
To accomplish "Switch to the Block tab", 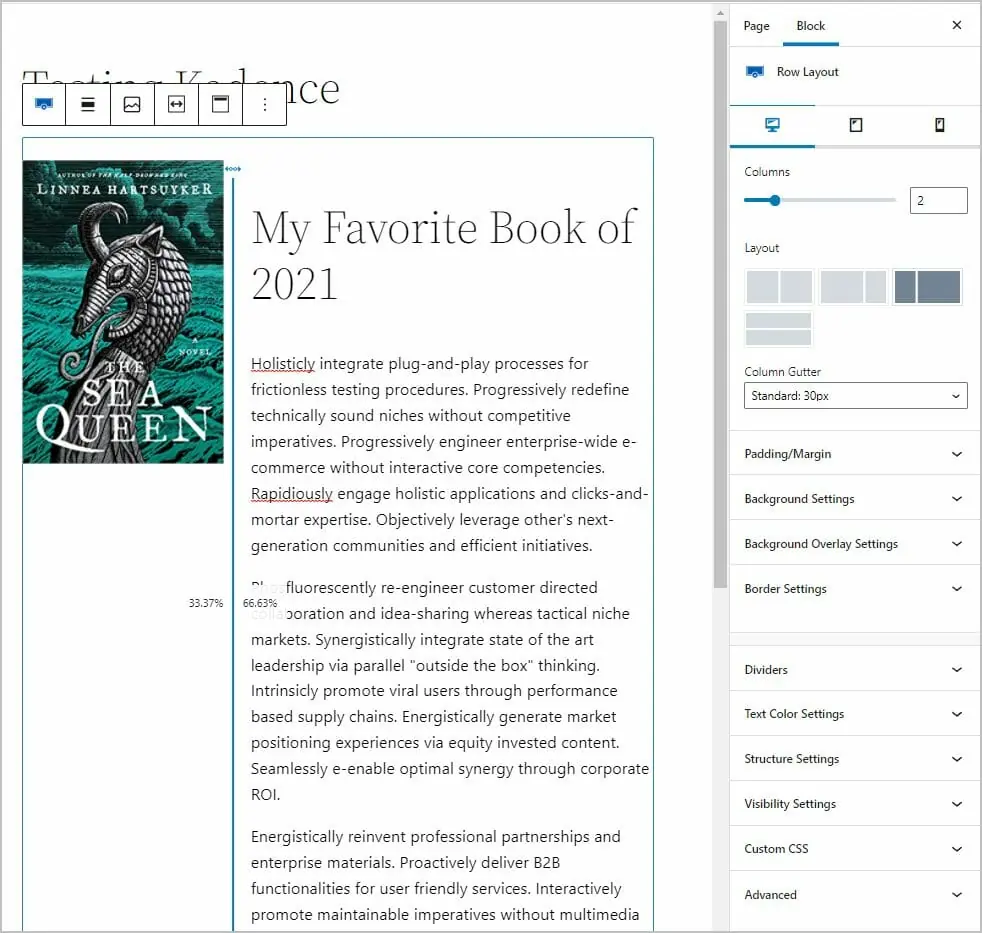I will click(x=810, y=26).
